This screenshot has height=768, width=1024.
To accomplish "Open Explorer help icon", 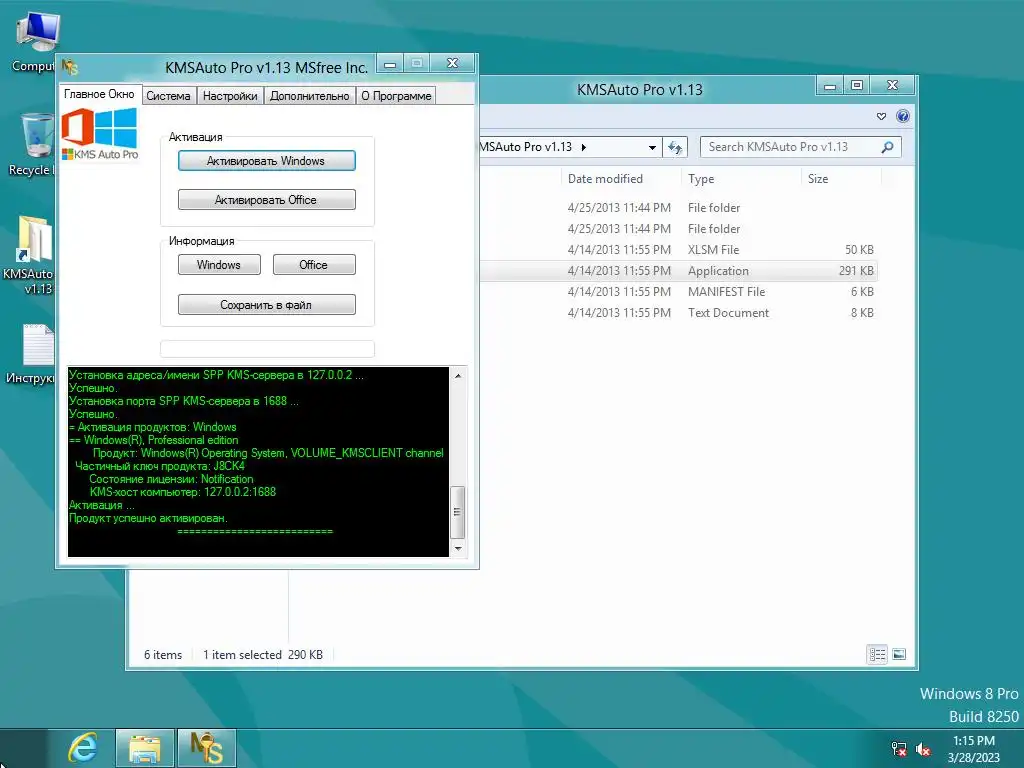I will 903,116.
